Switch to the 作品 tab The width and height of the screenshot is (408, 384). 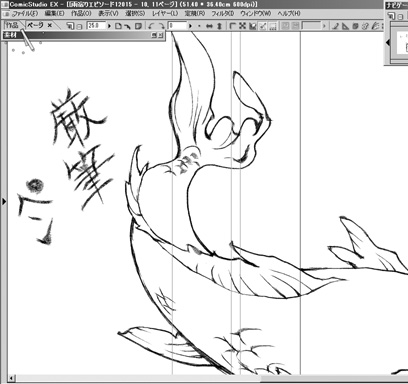tap(12, 25)
